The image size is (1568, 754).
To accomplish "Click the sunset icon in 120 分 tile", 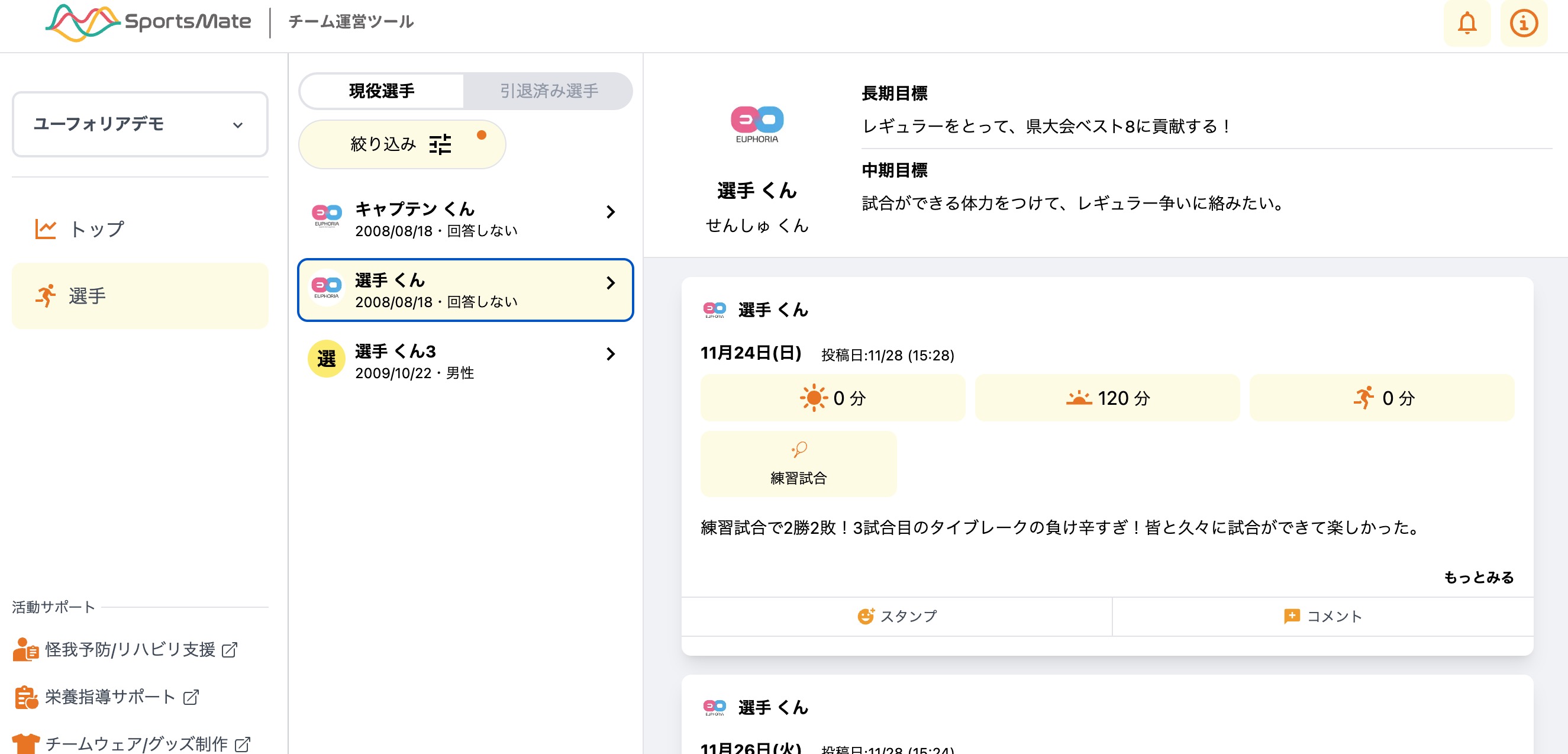I will (1079, 398).
